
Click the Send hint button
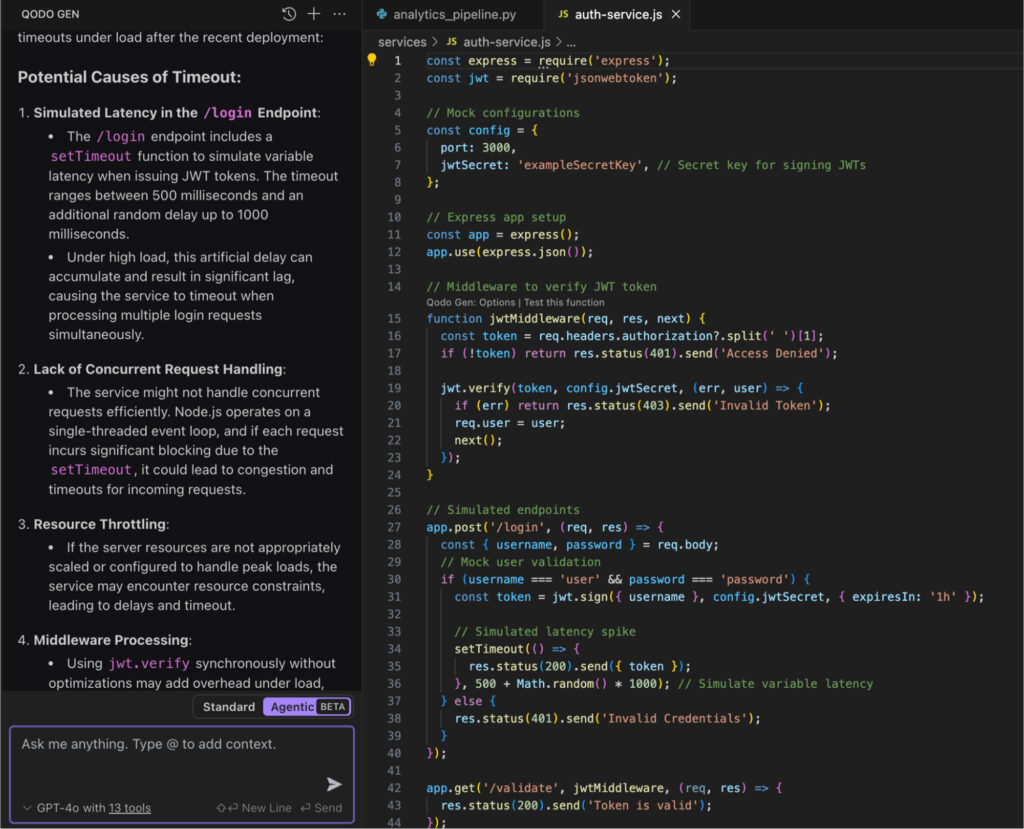[321, 808]
